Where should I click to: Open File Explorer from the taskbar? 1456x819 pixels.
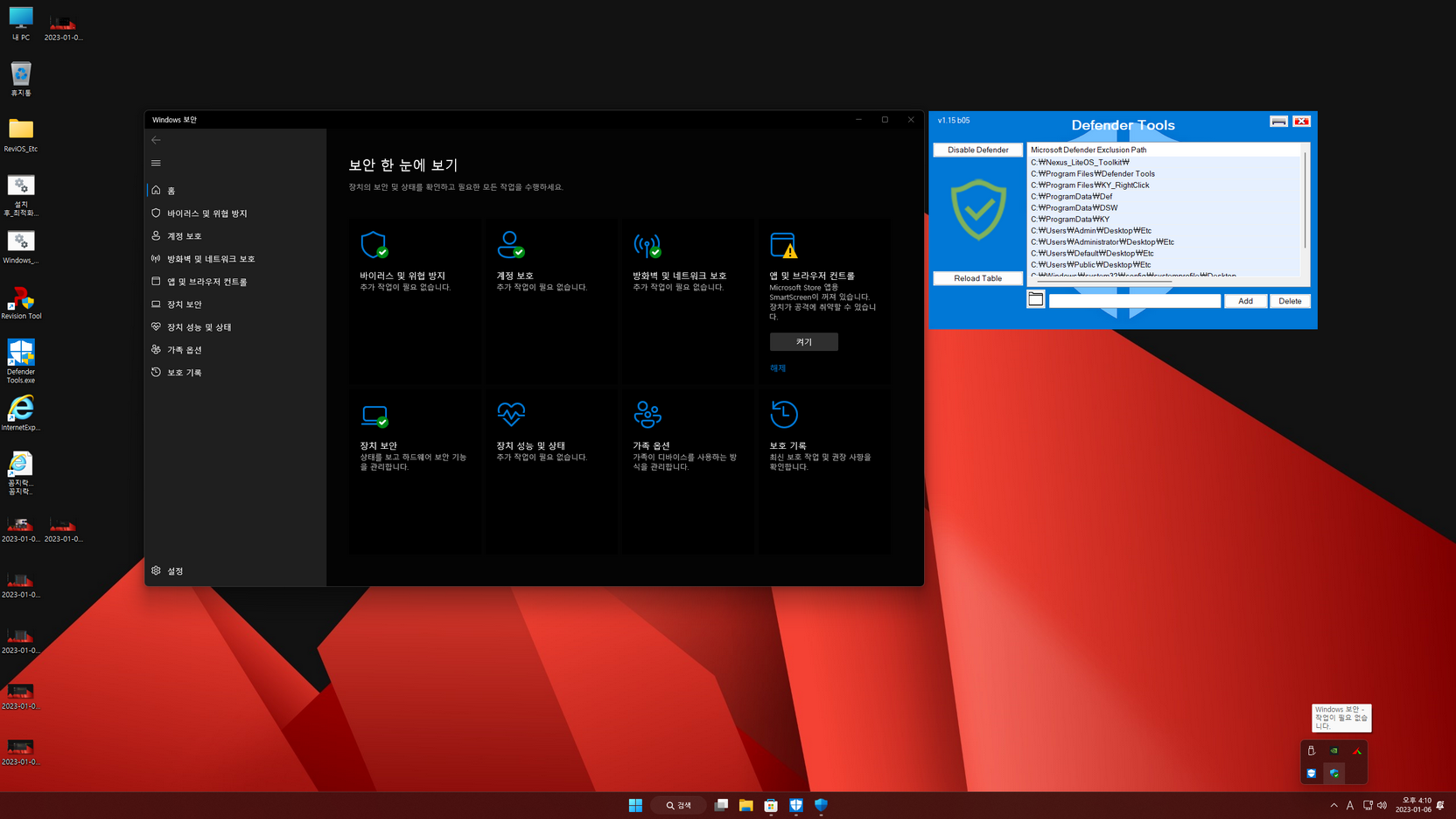[x=745, y=805]
